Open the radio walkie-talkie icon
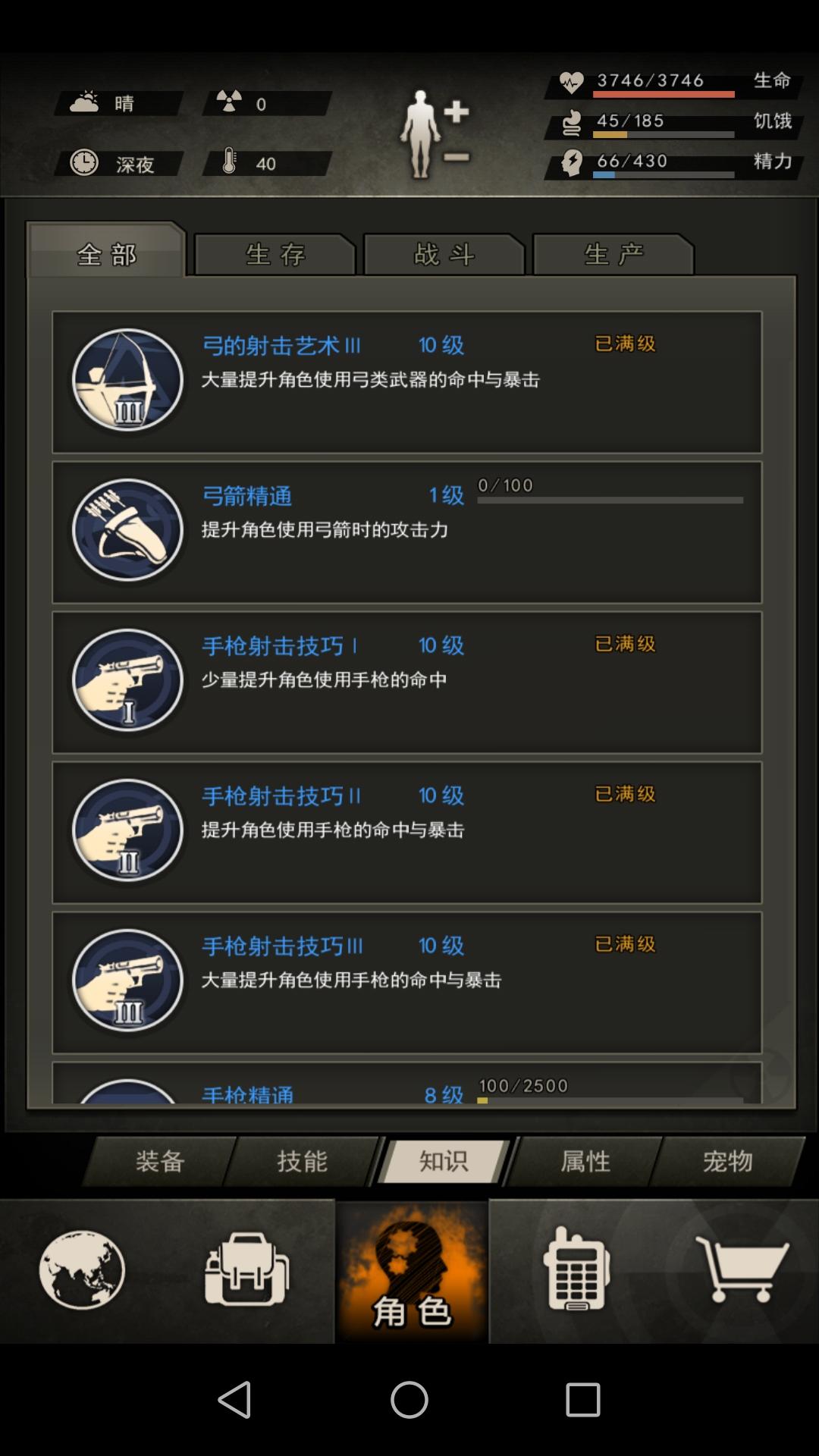The width and height of the screenshot is (819, 1456). click(576, 1268)
